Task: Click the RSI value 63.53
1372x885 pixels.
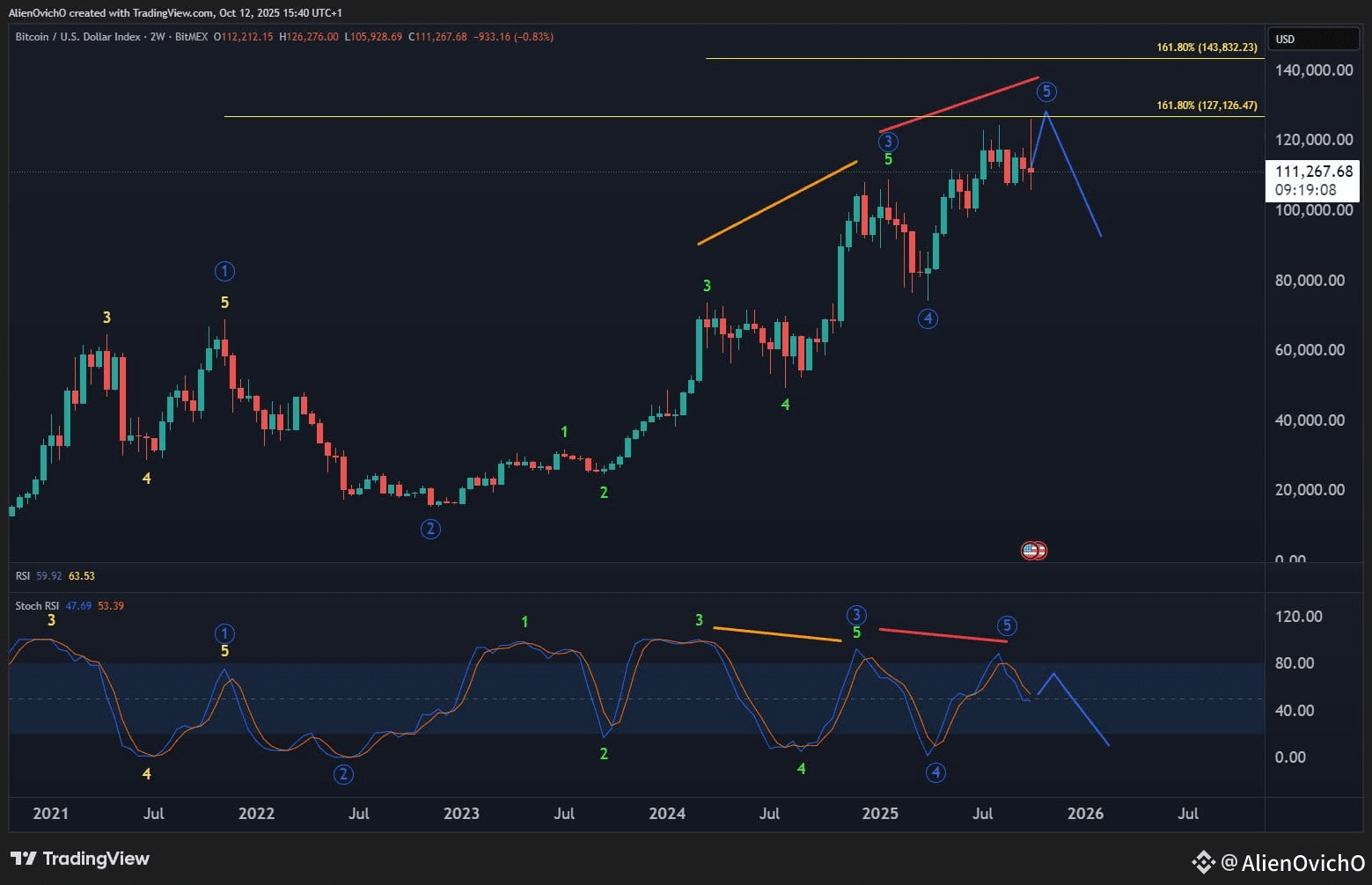Action: point(82,576)
